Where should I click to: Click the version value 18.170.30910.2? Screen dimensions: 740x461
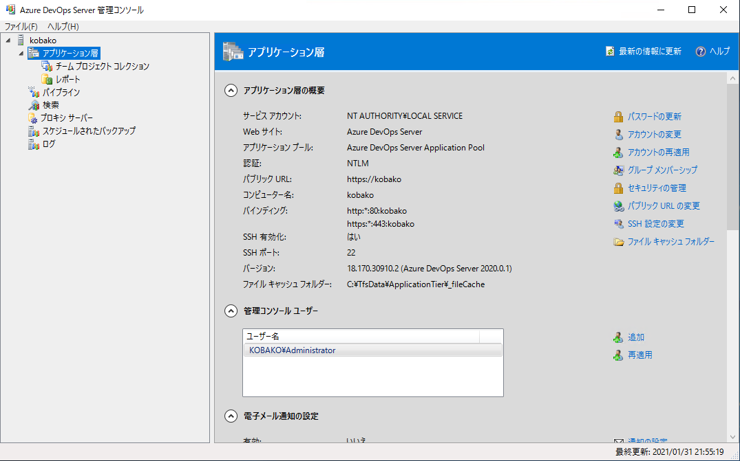[429, 268]
